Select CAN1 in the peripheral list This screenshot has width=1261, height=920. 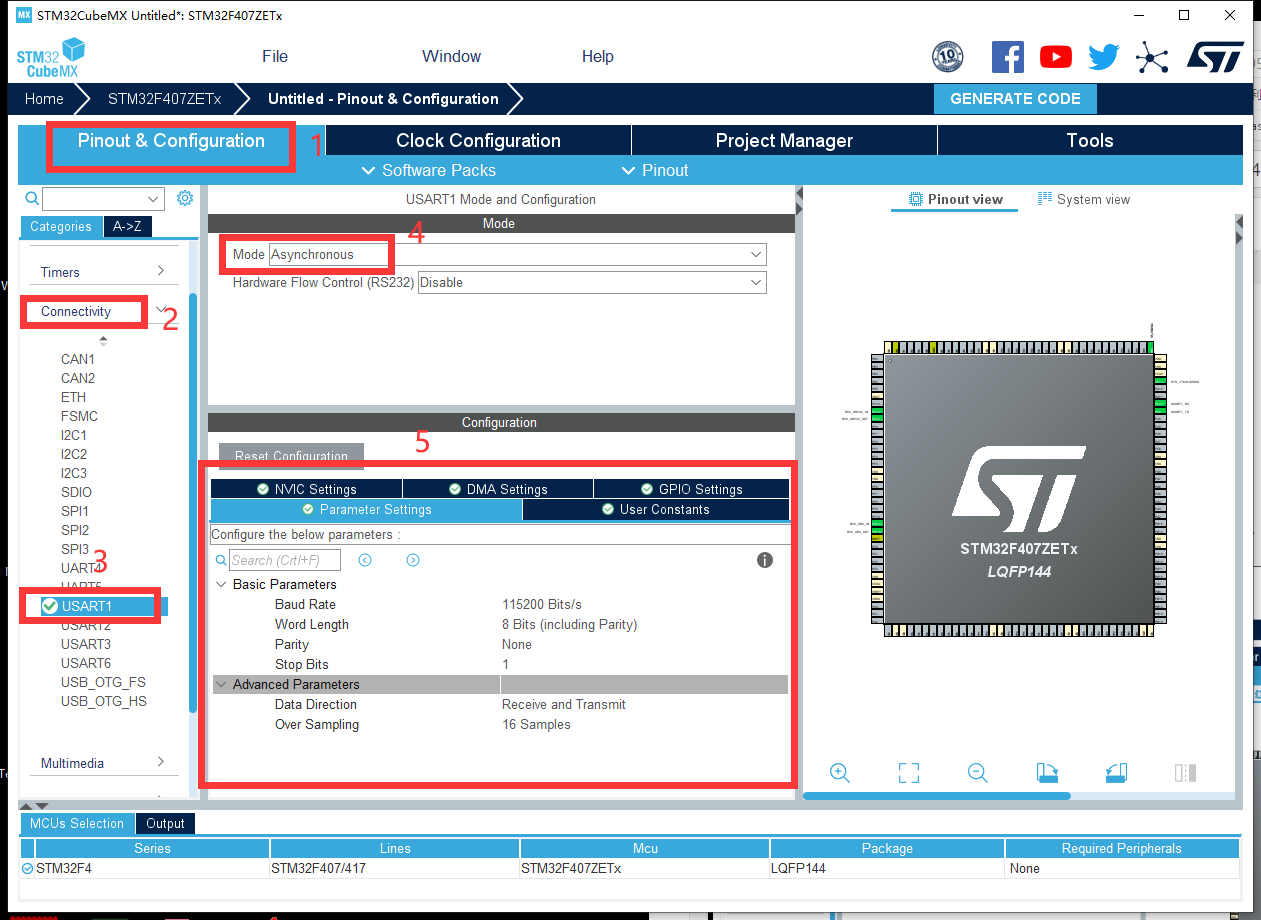click(x=78, y=359)
